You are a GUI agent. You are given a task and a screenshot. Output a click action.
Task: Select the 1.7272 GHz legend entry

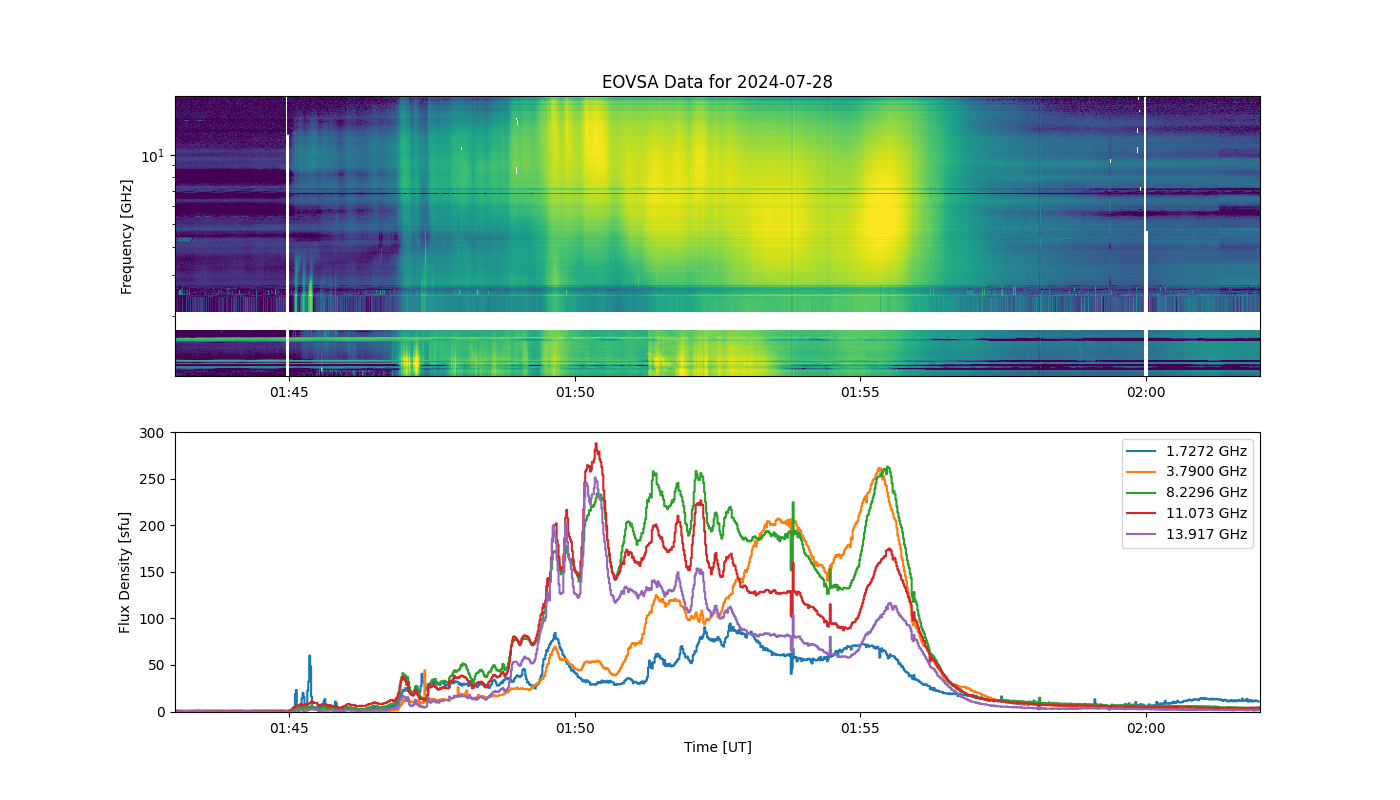click(1189, 451)
